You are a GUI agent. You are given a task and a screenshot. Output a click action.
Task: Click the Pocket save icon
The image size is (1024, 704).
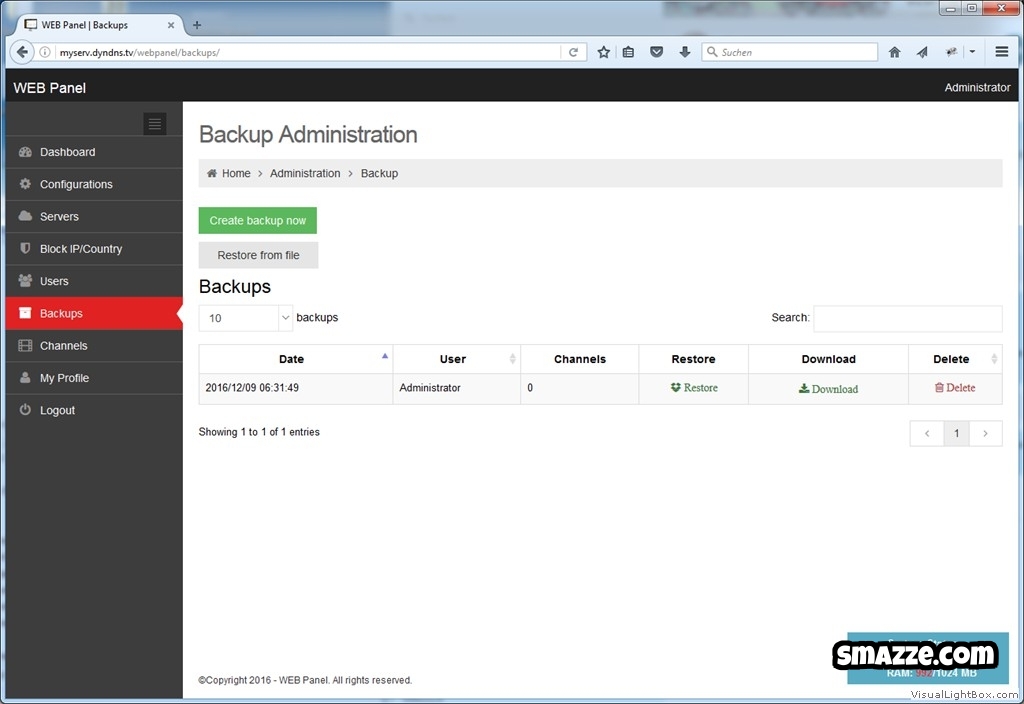pos(656,52)
